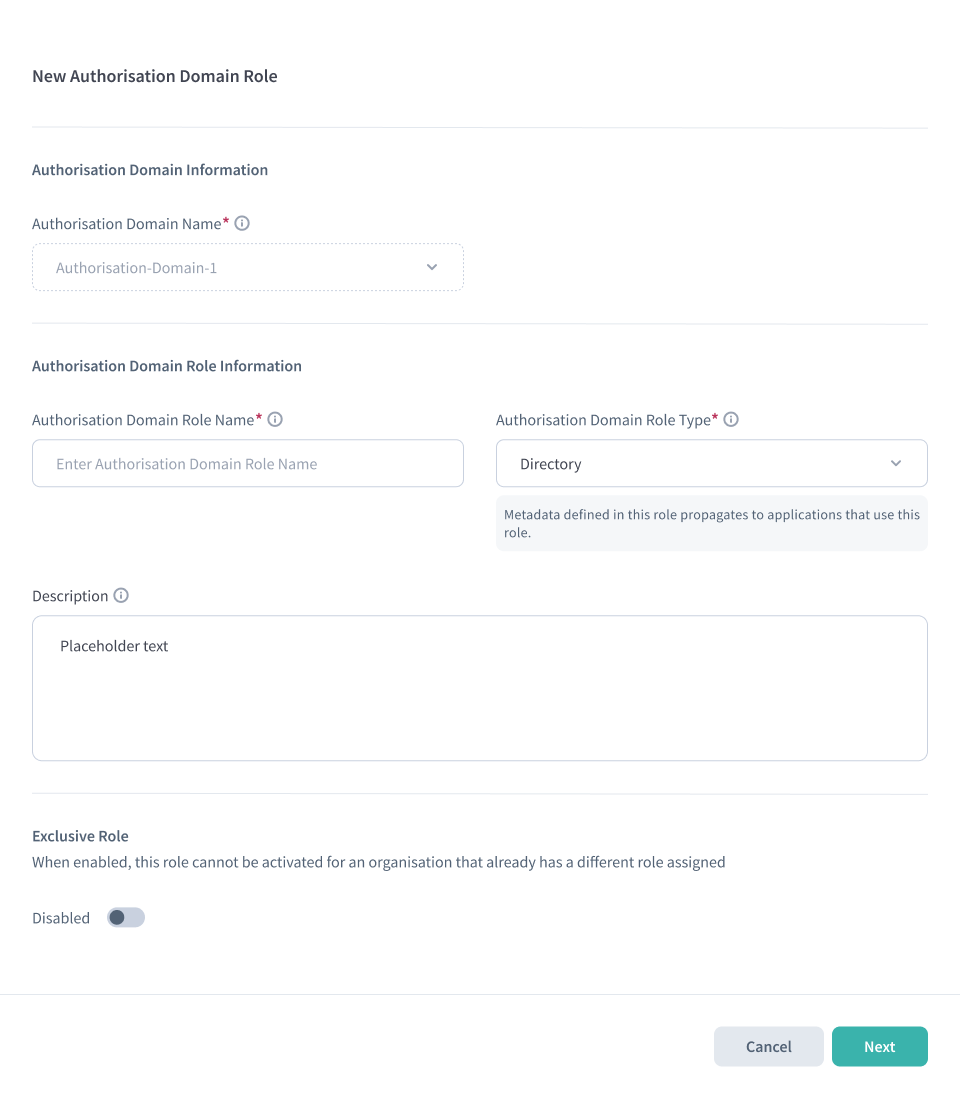Click the Disabled label beside the switch

pos(61,918)
